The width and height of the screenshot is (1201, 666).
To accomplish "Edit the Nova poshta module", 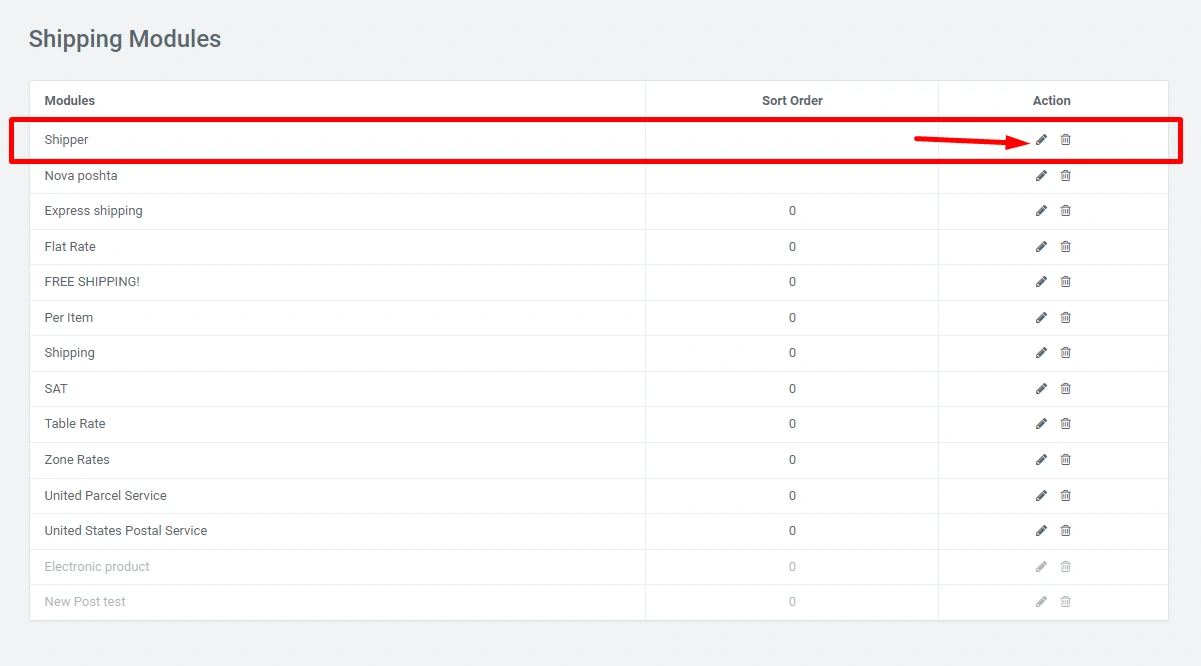I will pos(1041,176).
